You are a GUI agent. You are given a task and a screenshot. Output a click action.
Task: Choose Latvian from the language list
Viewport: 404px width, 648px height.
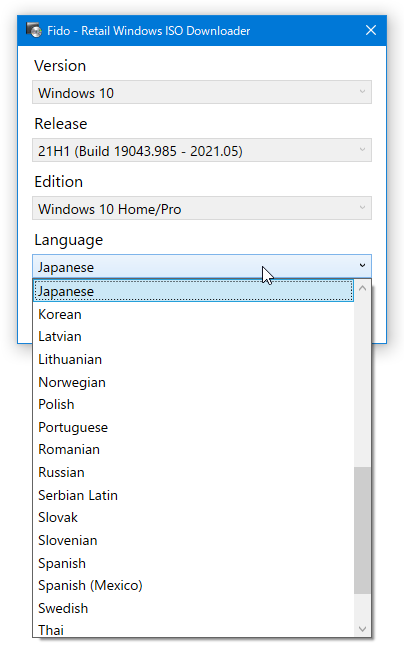click(193, 336)
